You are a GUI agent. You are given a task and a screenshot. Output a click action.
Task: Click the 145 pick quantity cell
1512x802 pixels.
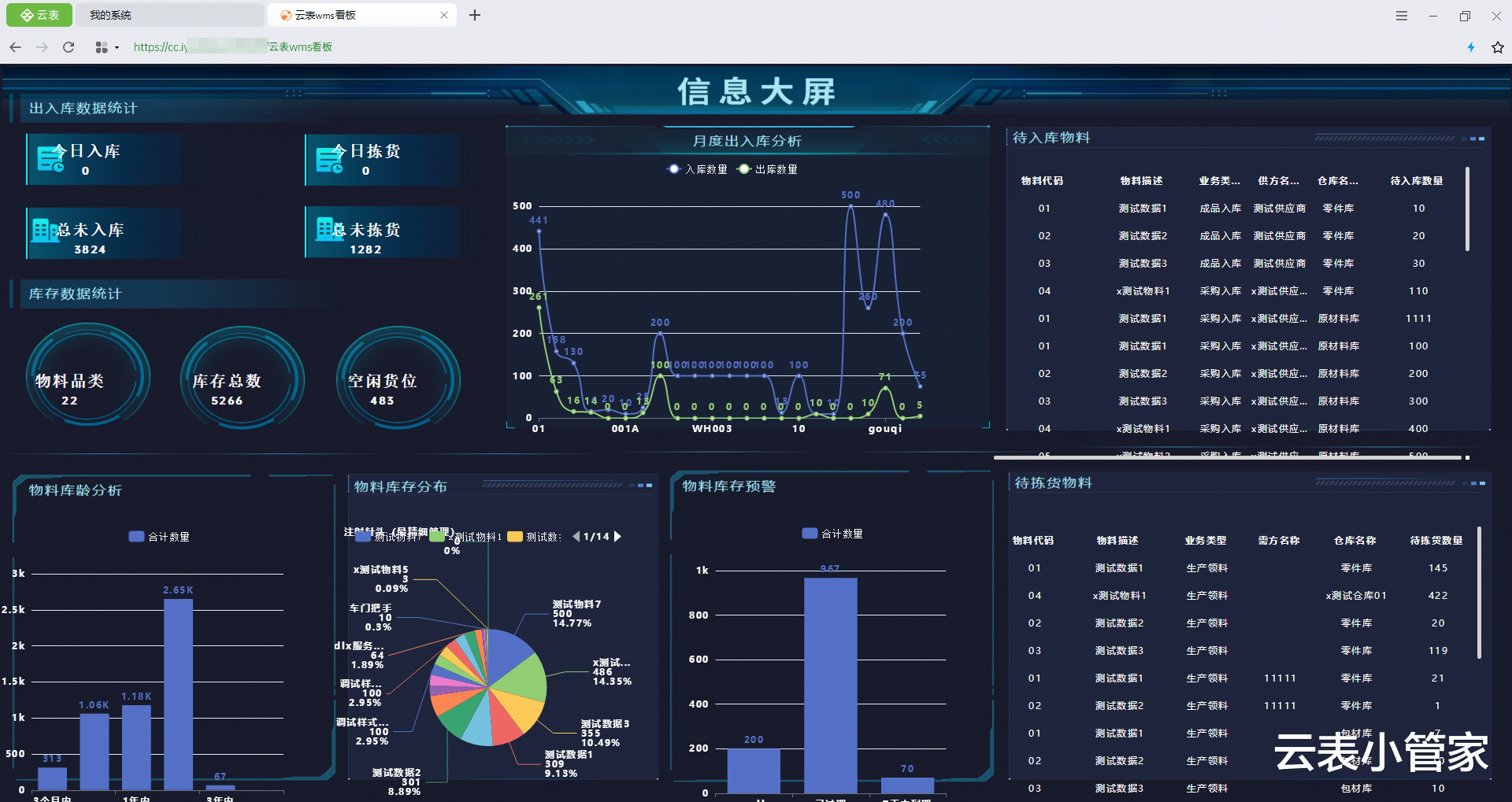[1438, 568]
